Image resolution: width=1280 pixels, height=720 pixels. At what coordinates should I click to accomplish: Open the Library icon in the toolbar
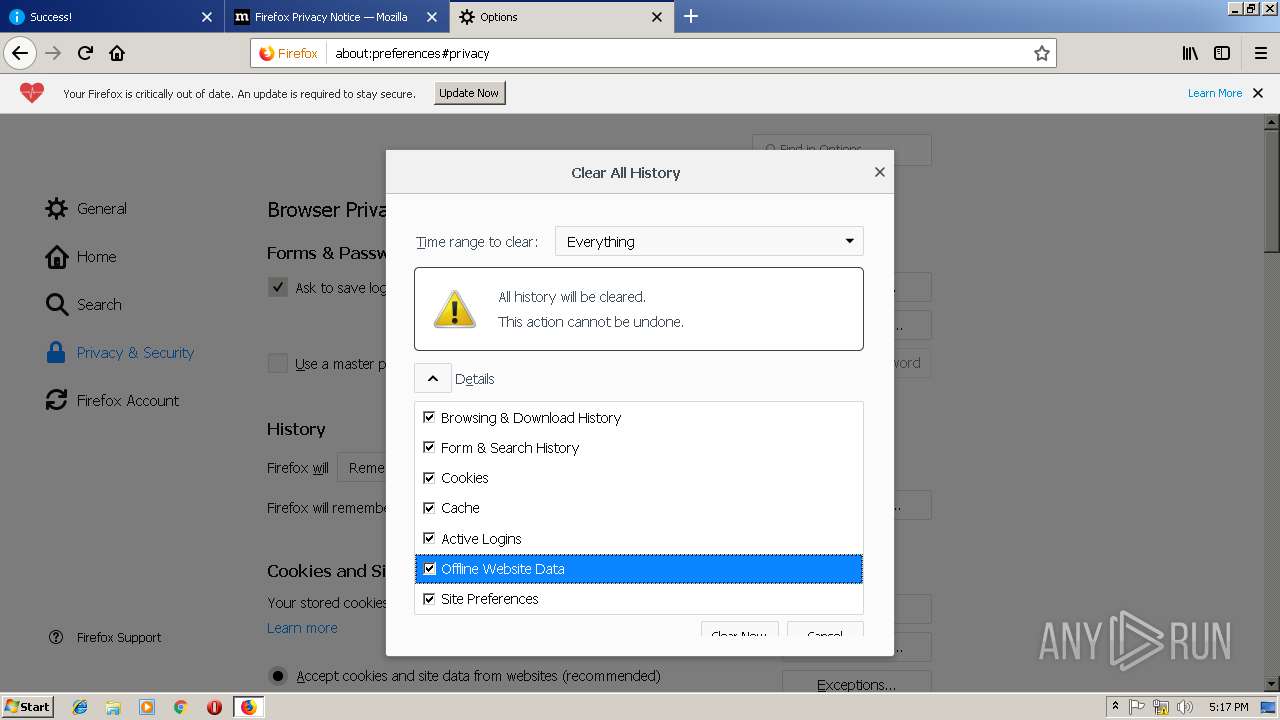pos(1190,53)
